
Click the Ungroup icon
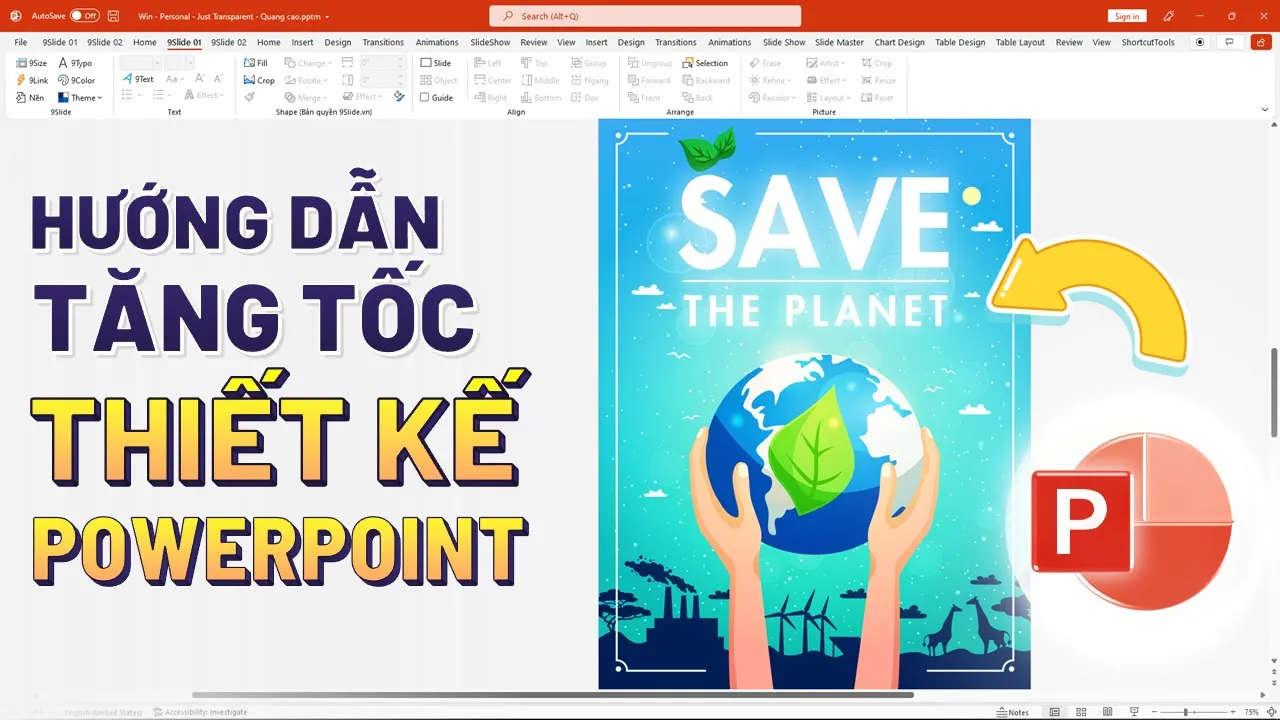650,63
